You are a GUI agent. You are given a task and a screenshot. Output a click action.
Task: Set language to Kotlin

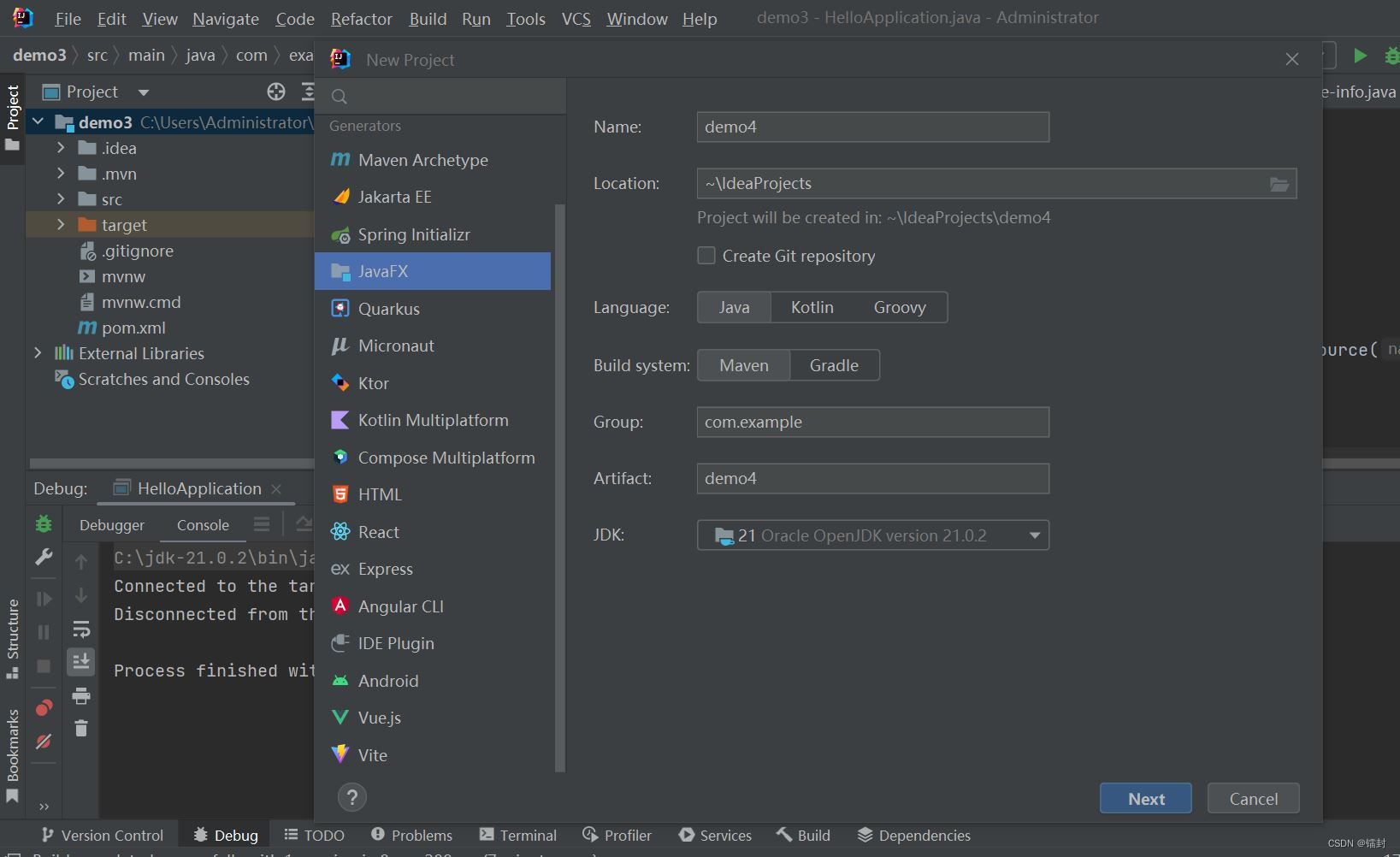[812, 307]
